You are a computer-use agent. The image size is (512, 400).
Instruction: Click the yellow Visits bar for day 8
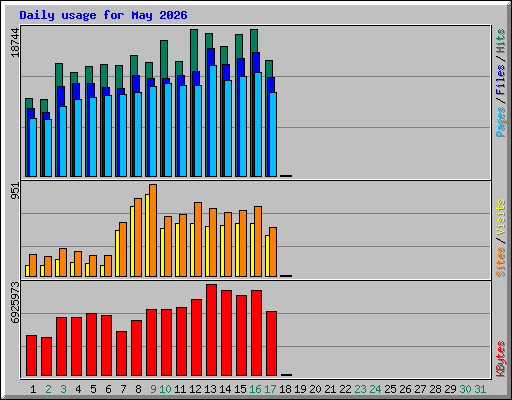[132, 241]
